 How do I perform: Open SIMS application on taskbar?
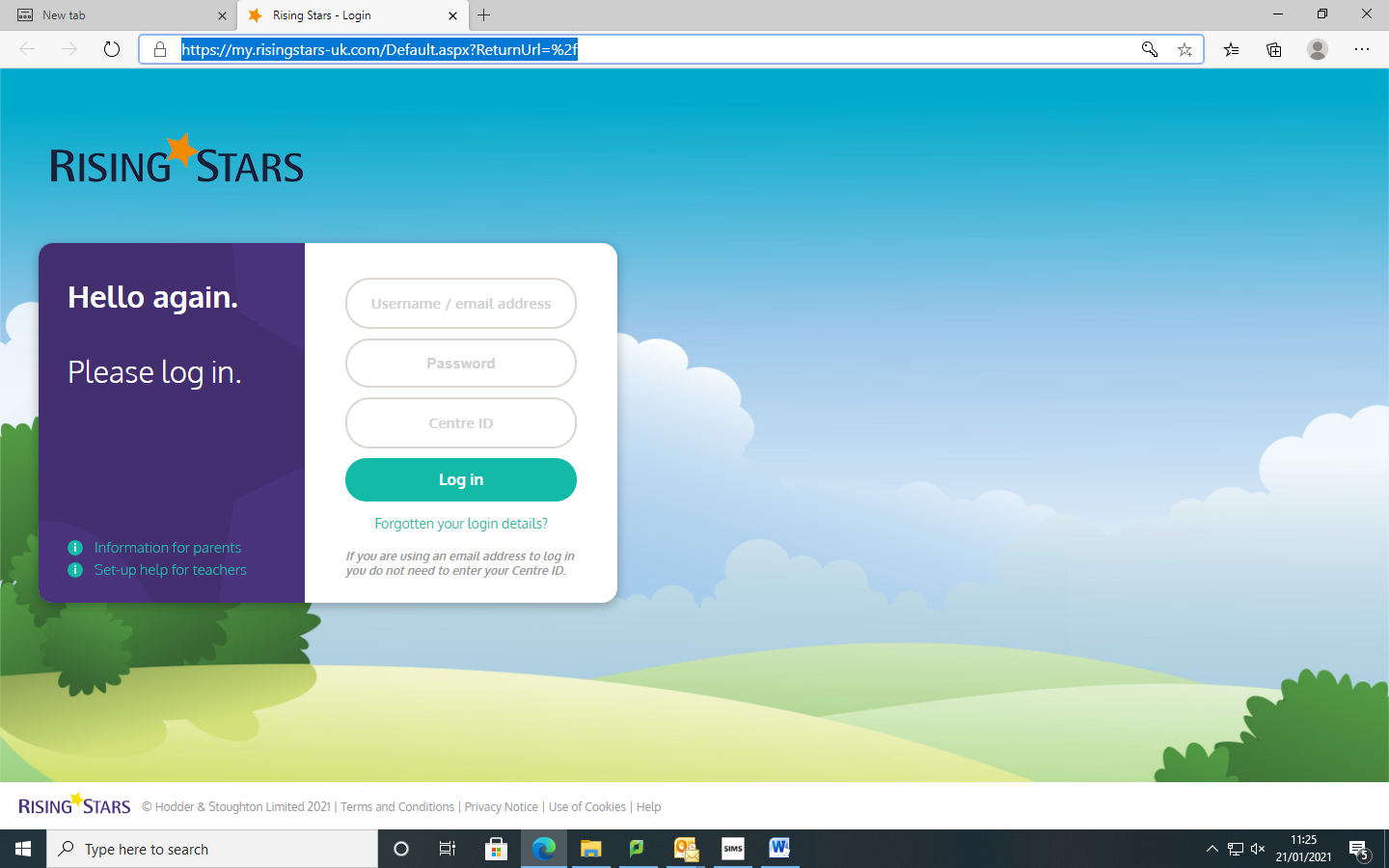click(x=733, y=849)
